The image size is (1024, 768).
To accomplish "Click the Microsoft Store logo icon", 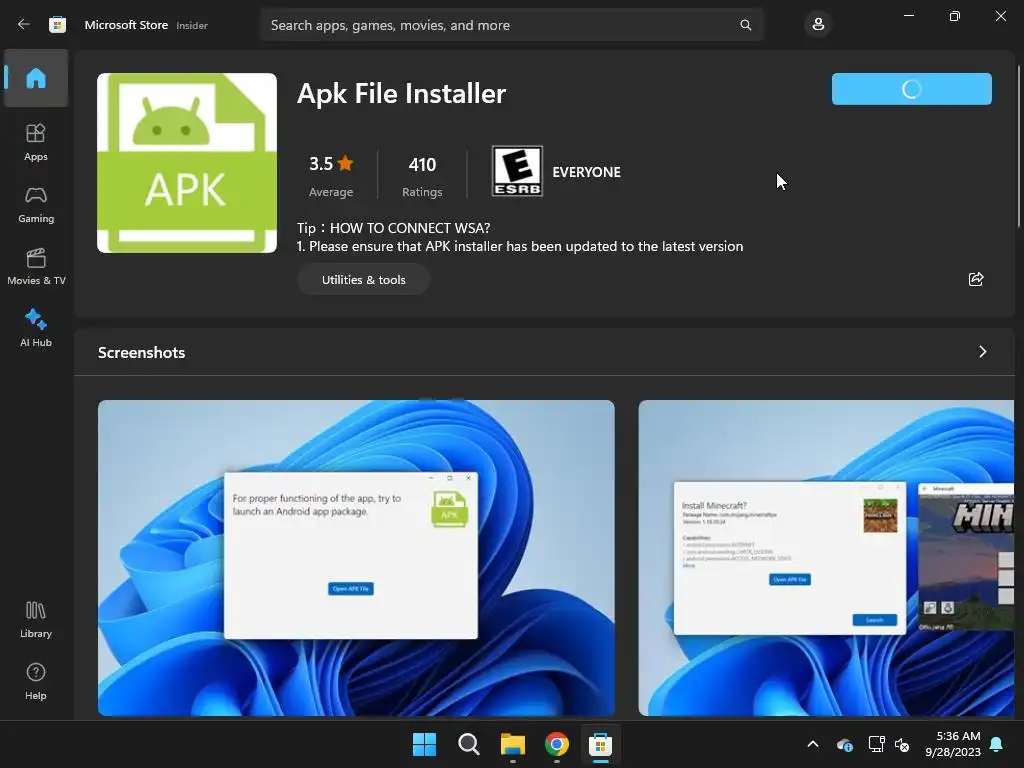I will (x=57, y=25).
